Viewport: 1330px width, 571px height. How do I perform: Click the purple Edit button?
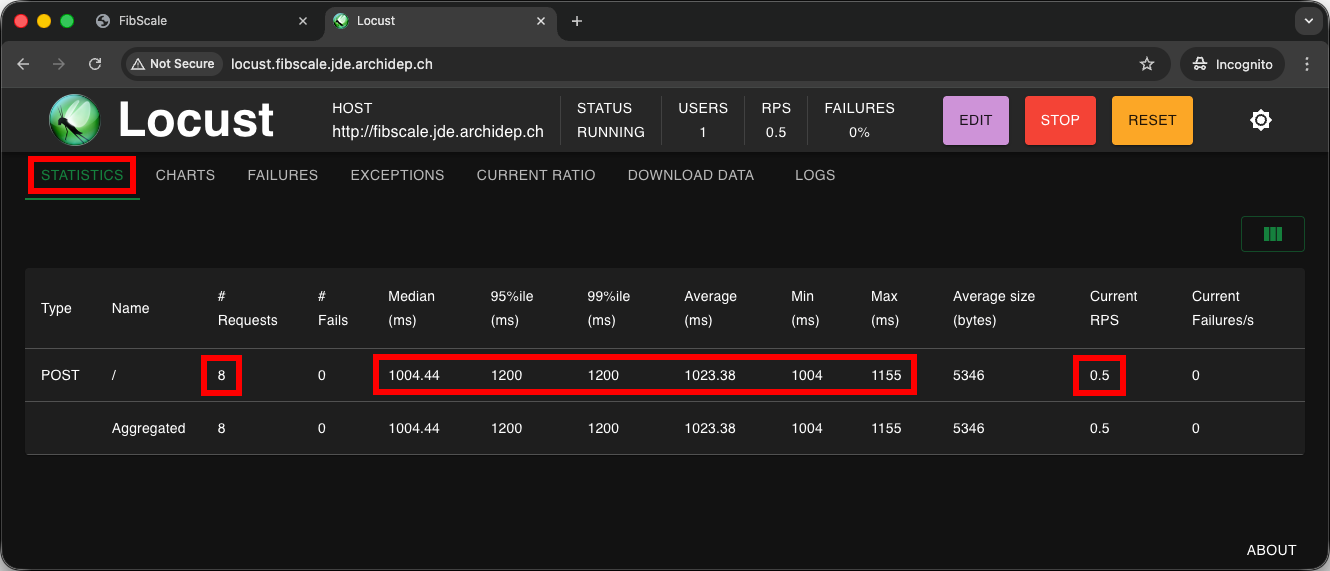(976, 120)
